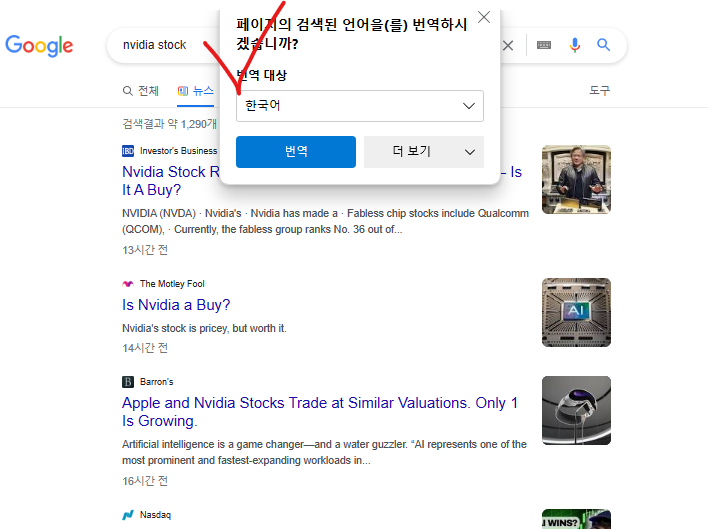Image resolution: width=708 pixels, height=529 pixels.
Task: Click the '16시간 전' timestamp
Action: (145, 481)
